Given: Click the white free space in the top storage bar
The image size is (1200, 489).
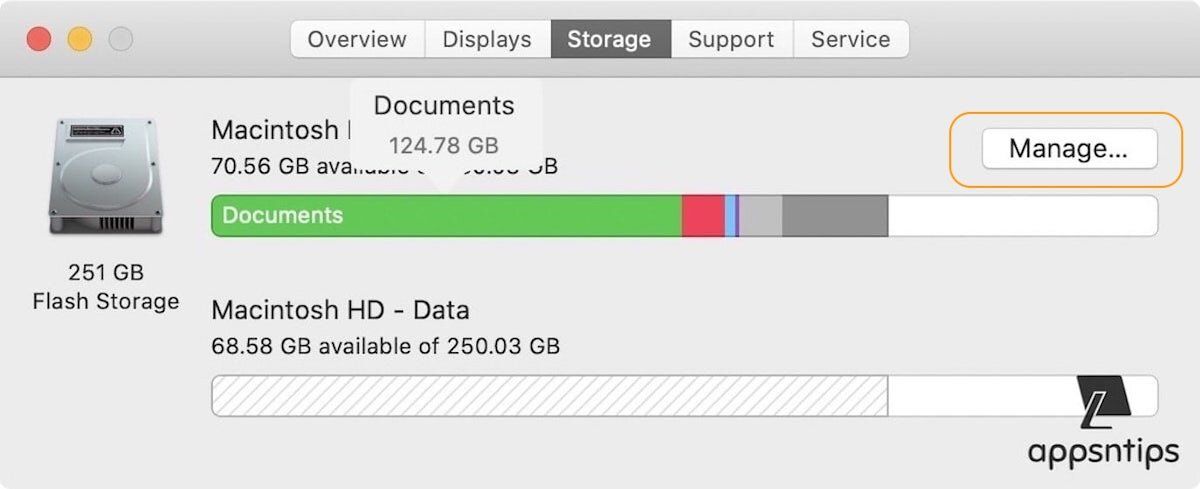Looking at the screenshot, I should click(x=1022, y=216).
